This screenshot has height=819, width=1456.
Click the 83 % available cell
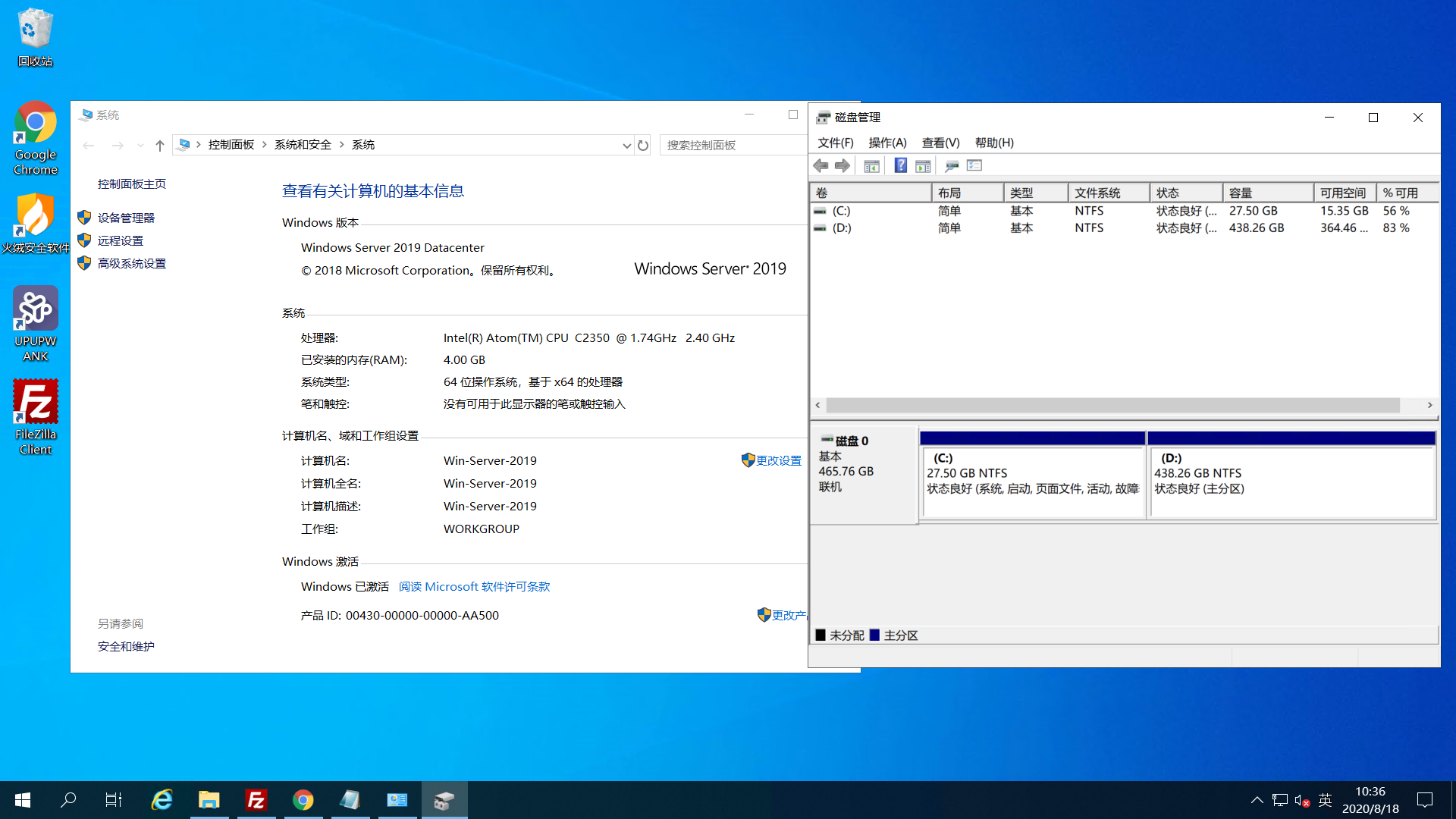pyautogui.click(x=1396, y=227)
